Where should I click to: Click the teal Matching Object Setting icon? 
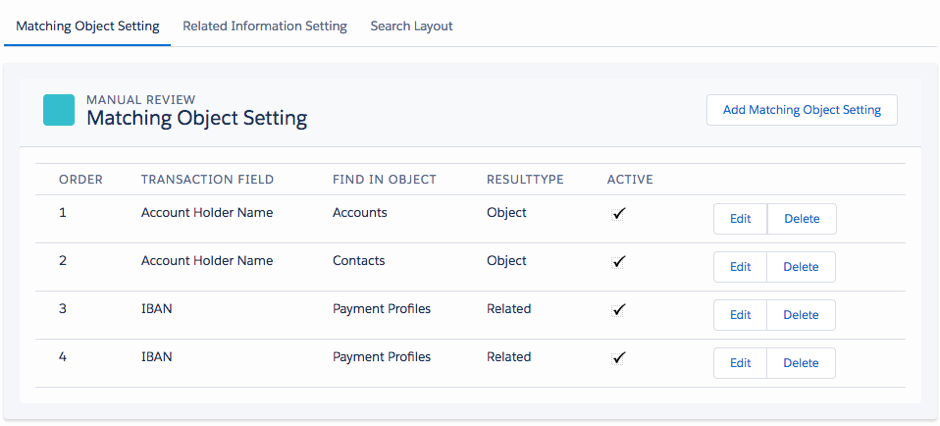tap(59, 110)
